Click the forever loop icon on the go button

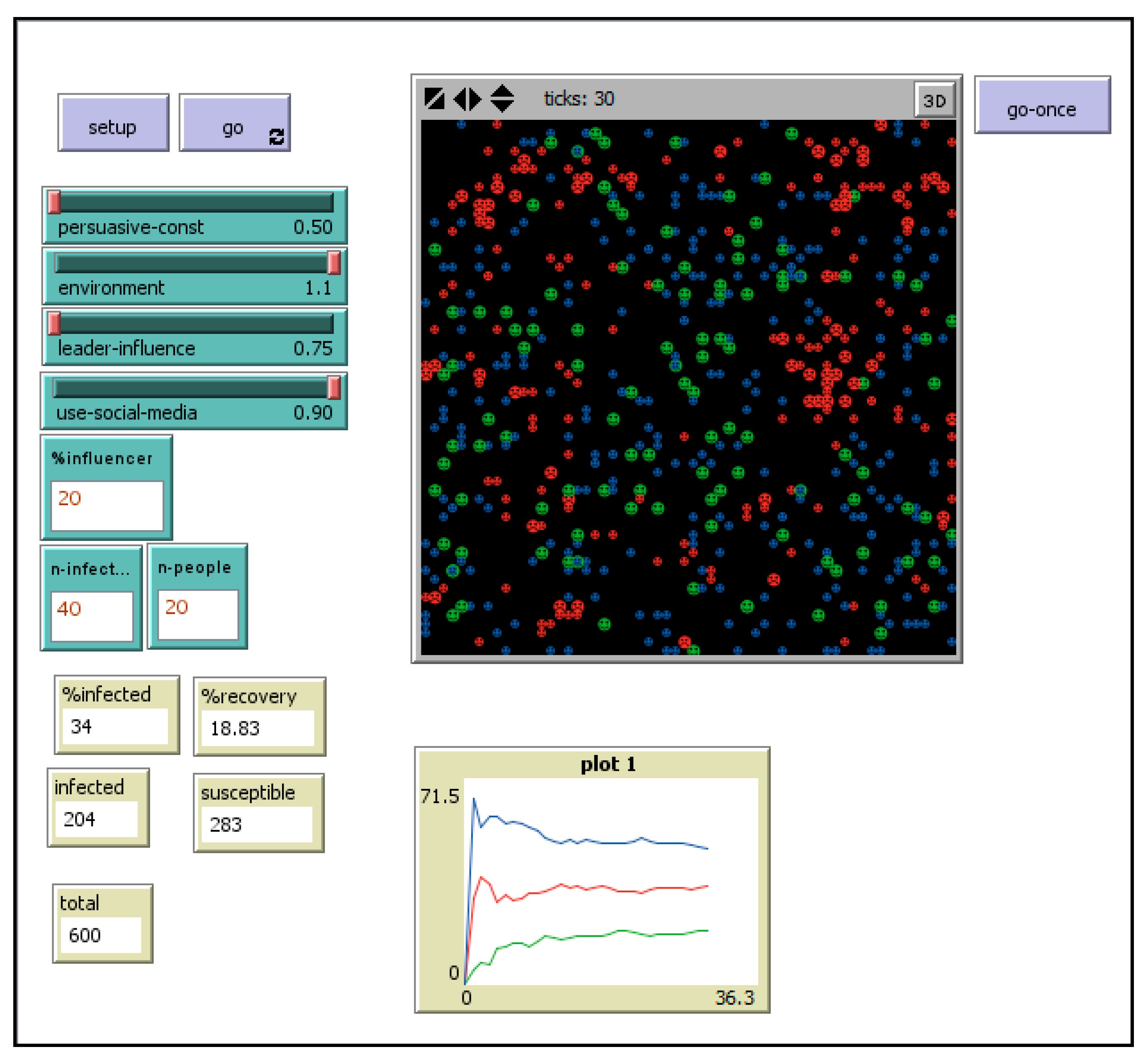(276, 136)
